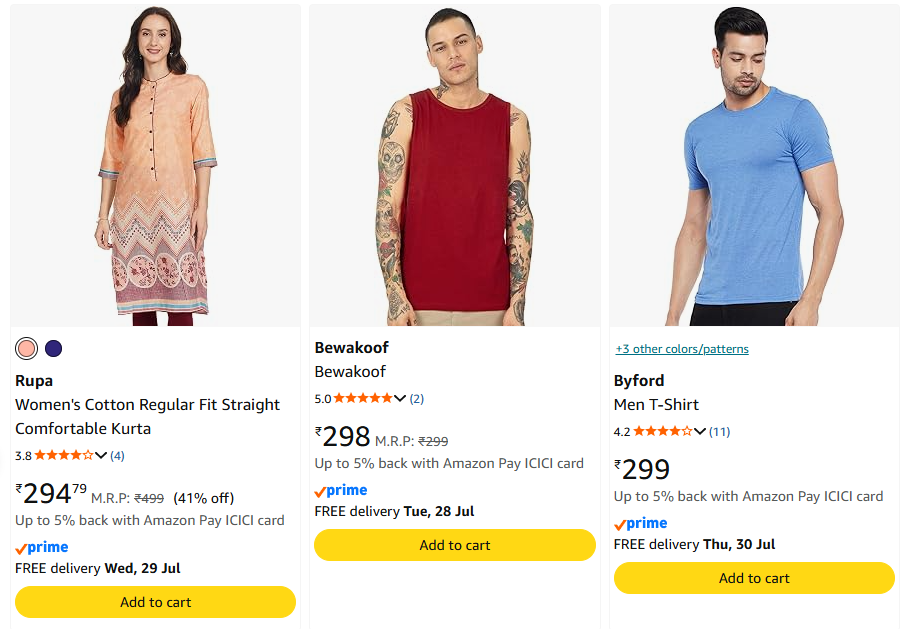This screenshot has width=902, height=629.
Task: Open the (11) reviews count link
Action: click(x=719, y=432)
